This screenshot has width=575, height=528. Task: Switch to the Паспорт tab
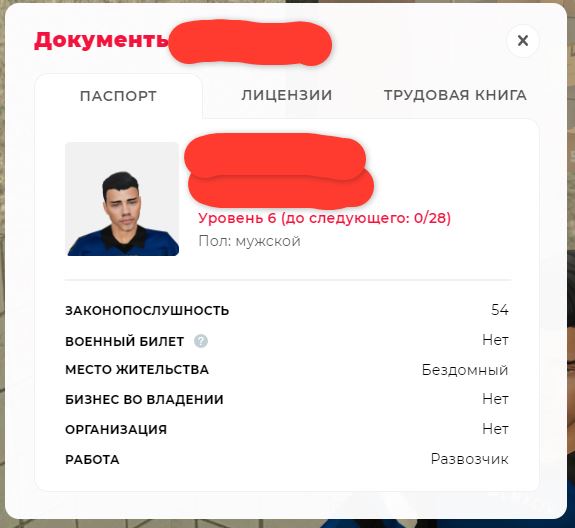click(118, 96)
